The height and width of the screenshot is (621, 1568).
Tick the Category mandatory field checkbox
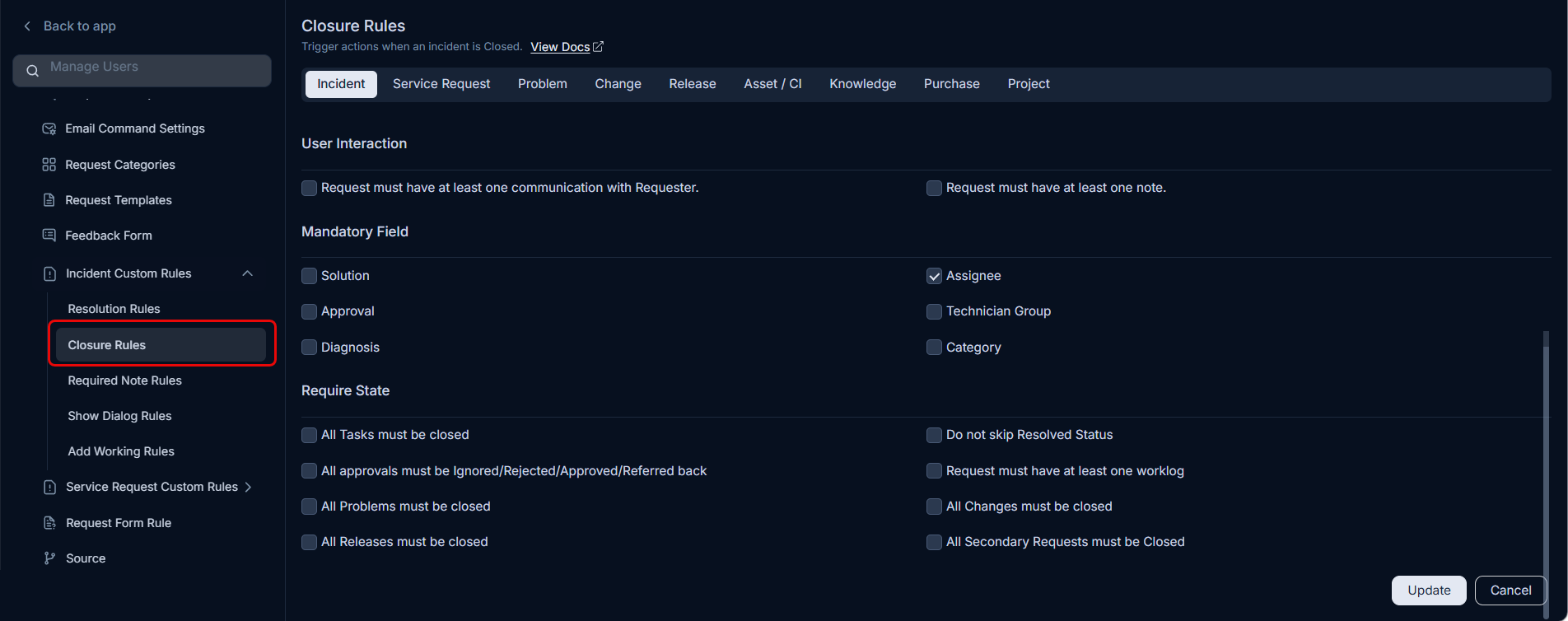[935, 348]
